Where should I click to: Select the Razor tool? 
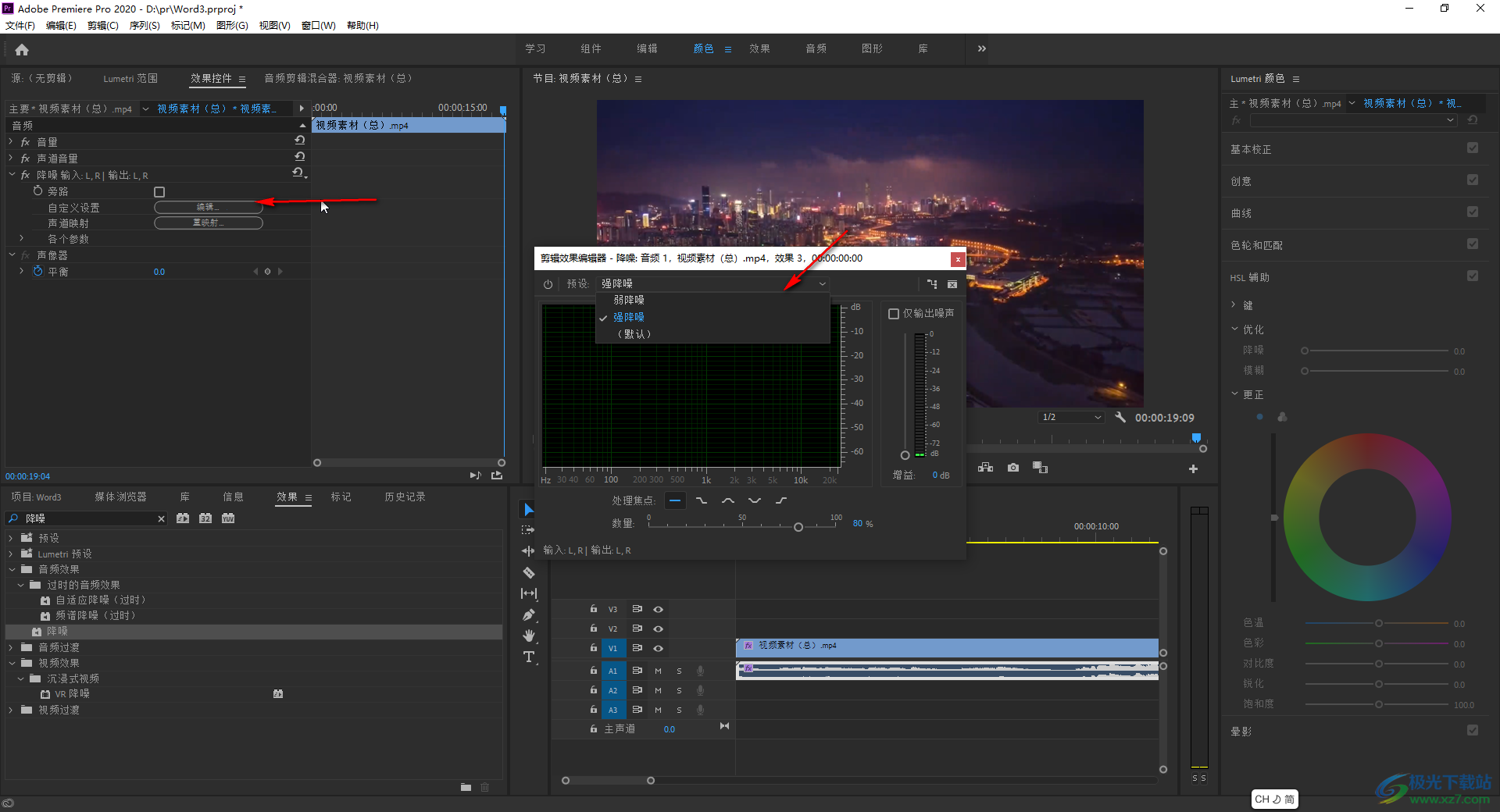(x=529, y=572)
